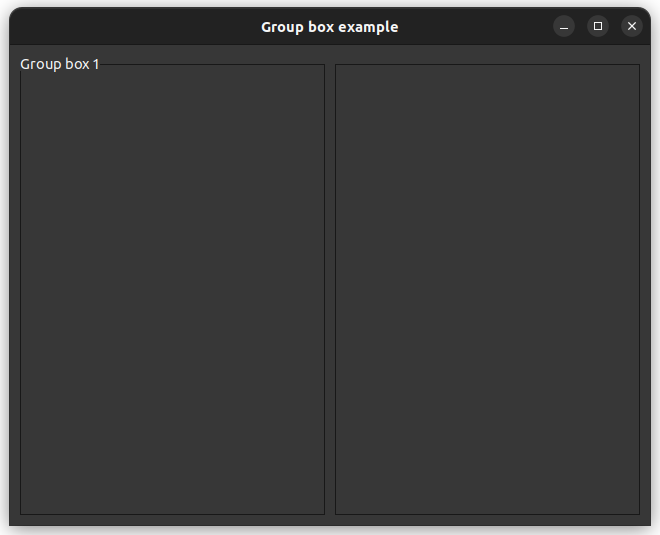Close the Group box example window
This screenshot has width=660, height=535.
[x=631, y=26]
